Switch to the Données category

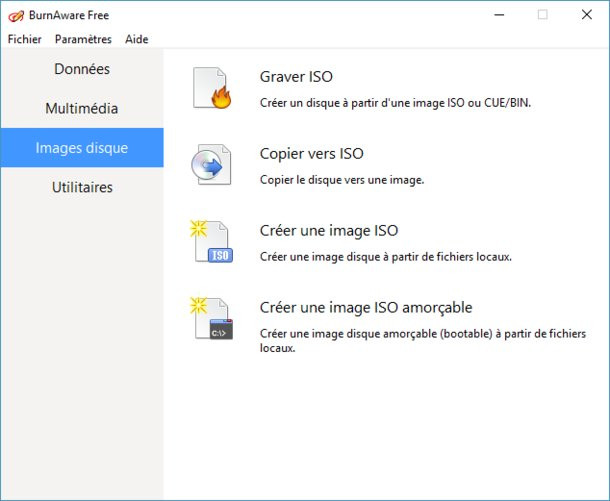point(82,69)
